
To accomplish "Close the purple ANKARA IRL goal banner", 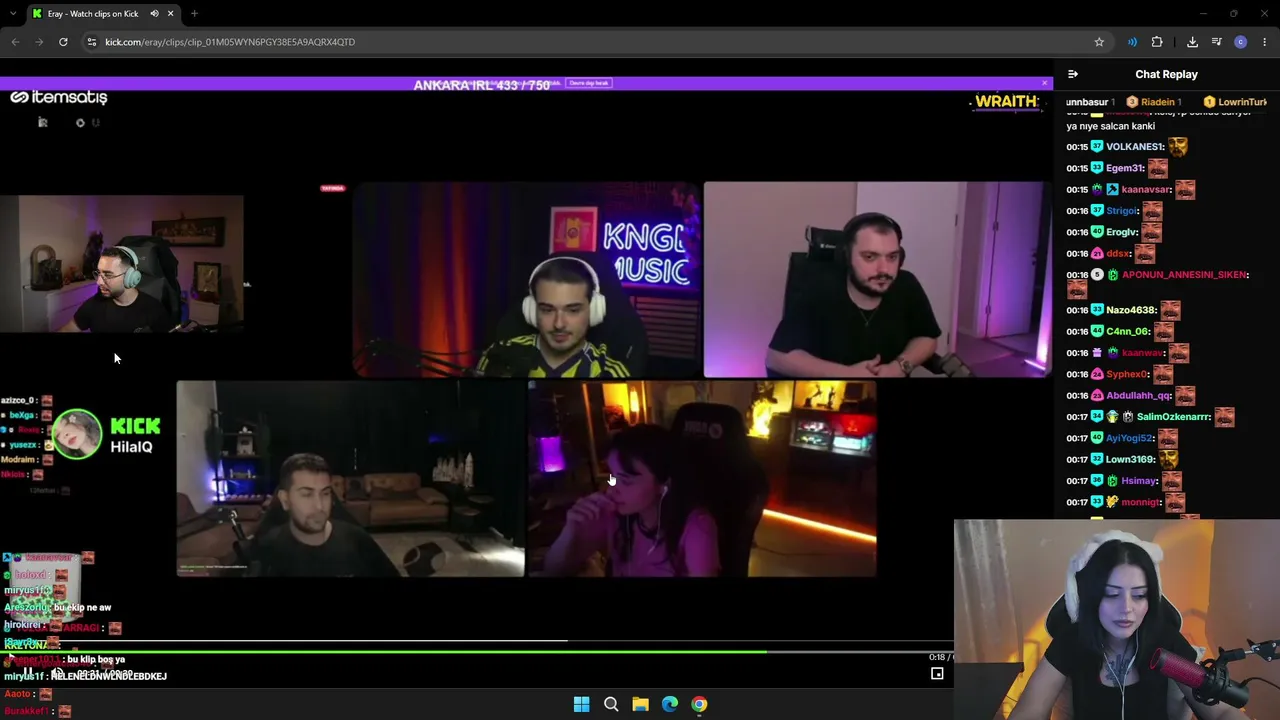I will pyautogui.click(x=1044, y=83).
